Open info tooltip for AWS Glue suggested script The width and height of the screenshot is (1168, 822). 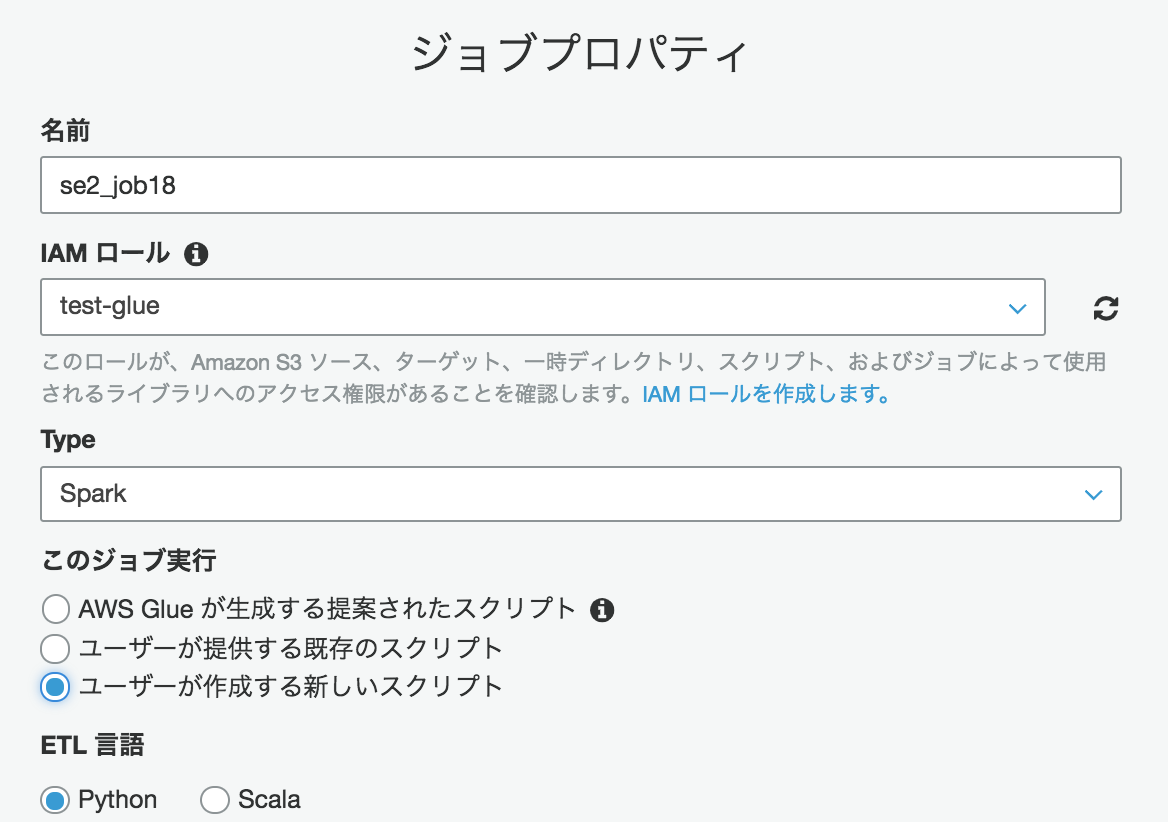[x=603, y=609]
